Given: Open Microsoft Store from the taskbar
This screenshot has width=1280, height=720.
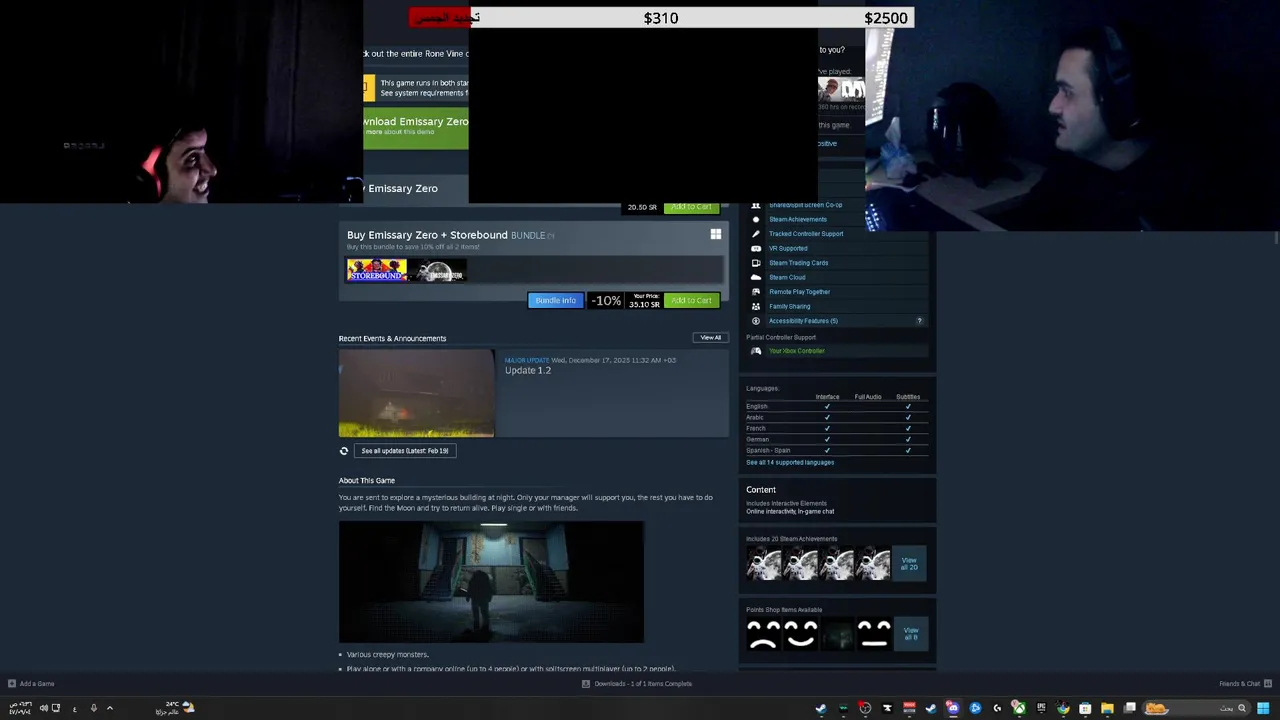Looking at the screenshot, I should (x=1085, y=708).
